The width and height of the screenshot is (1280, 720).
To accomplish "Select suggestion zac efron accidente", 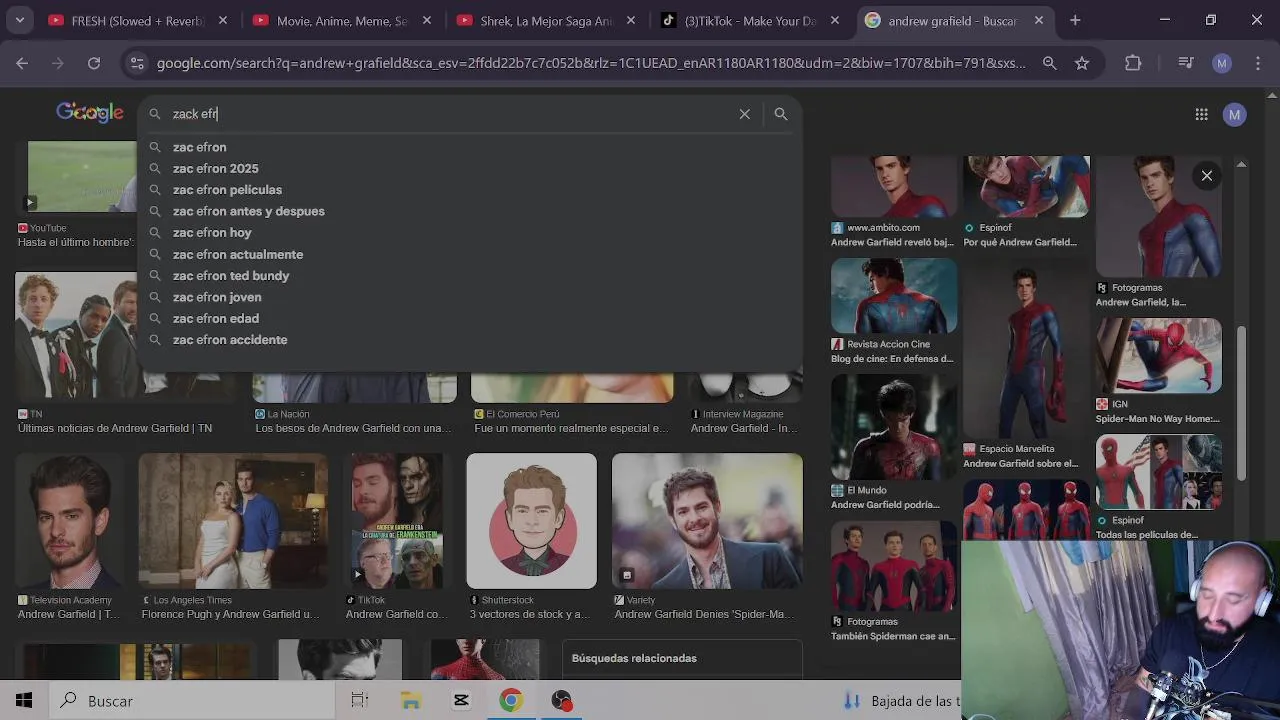I will coord(469,340).
